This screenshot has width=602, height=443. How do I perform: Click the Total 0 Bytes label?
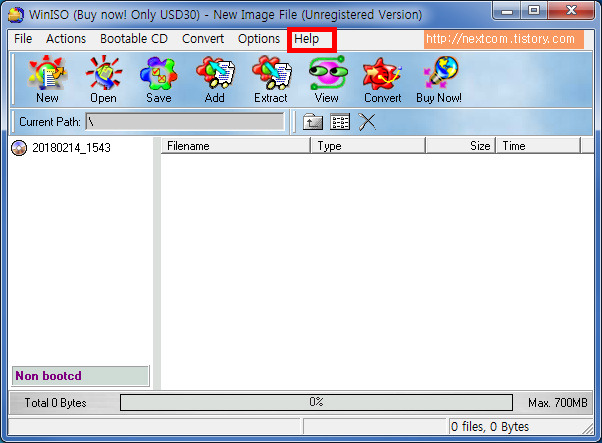(56, 403)
